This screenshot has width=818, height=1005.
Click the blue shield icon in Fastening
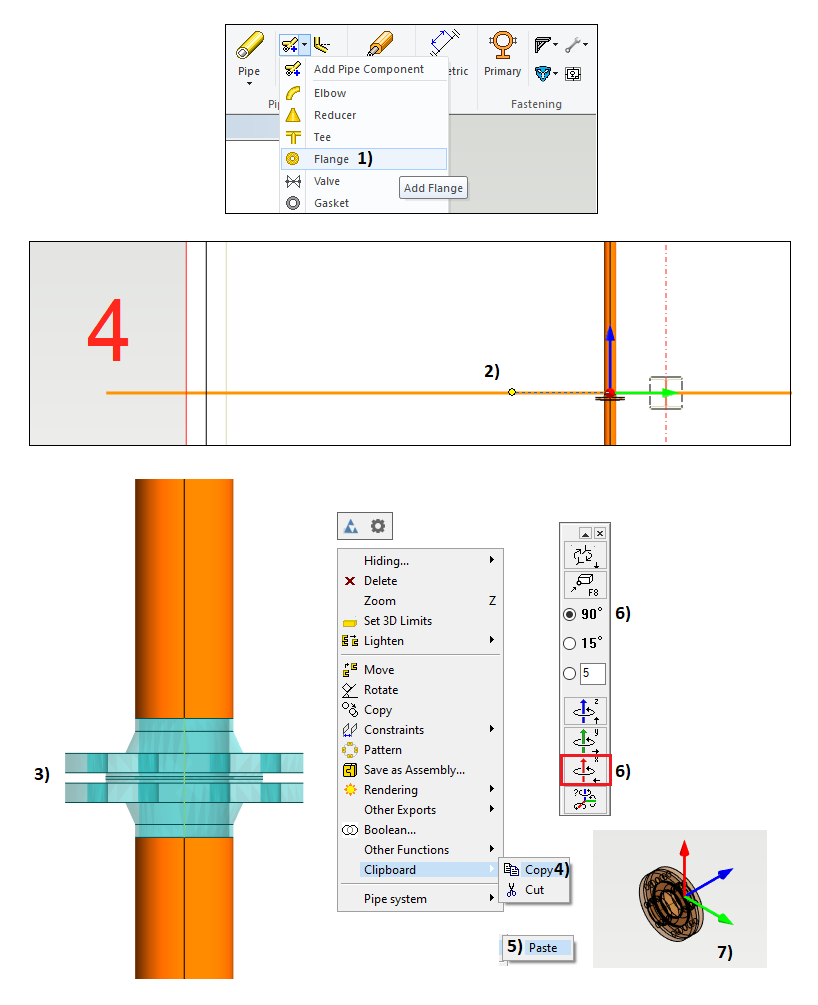click(542, 73)
